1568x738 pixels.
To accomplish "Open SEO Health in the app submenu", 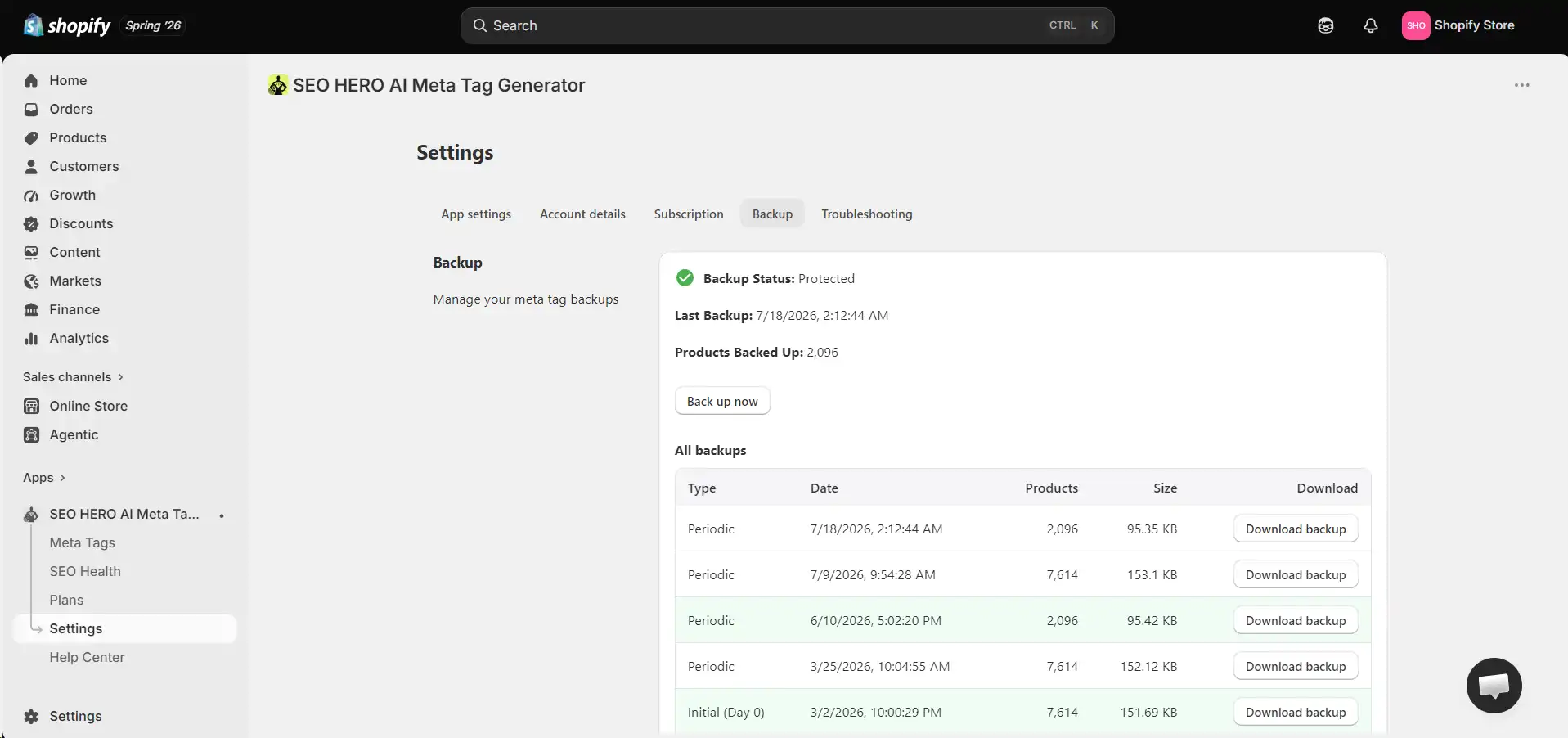I will click(85, 571).
